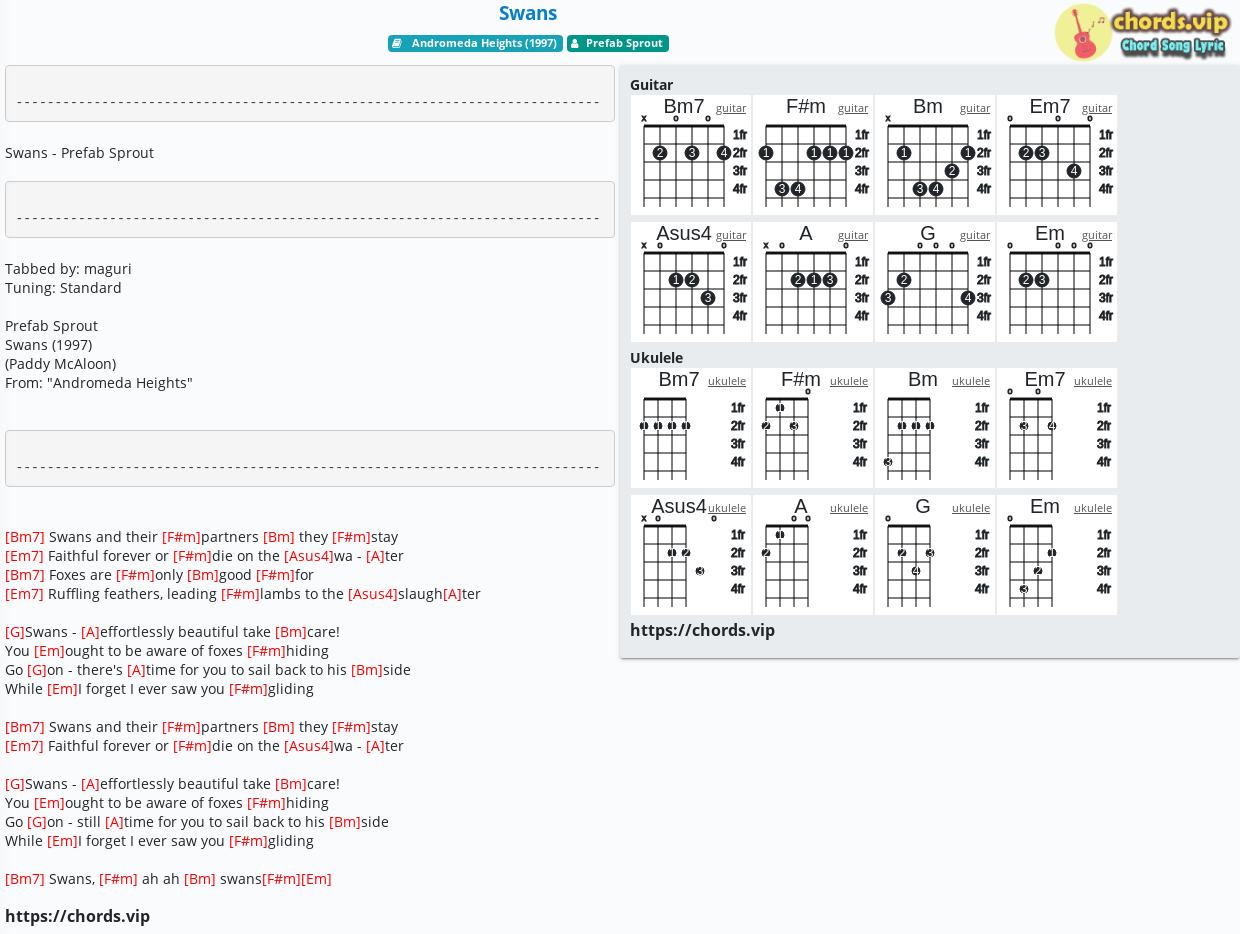The image size is (1240, 934).
Task: Click the [Em] chord ending the last lyric line
Action: coord(316,879)
